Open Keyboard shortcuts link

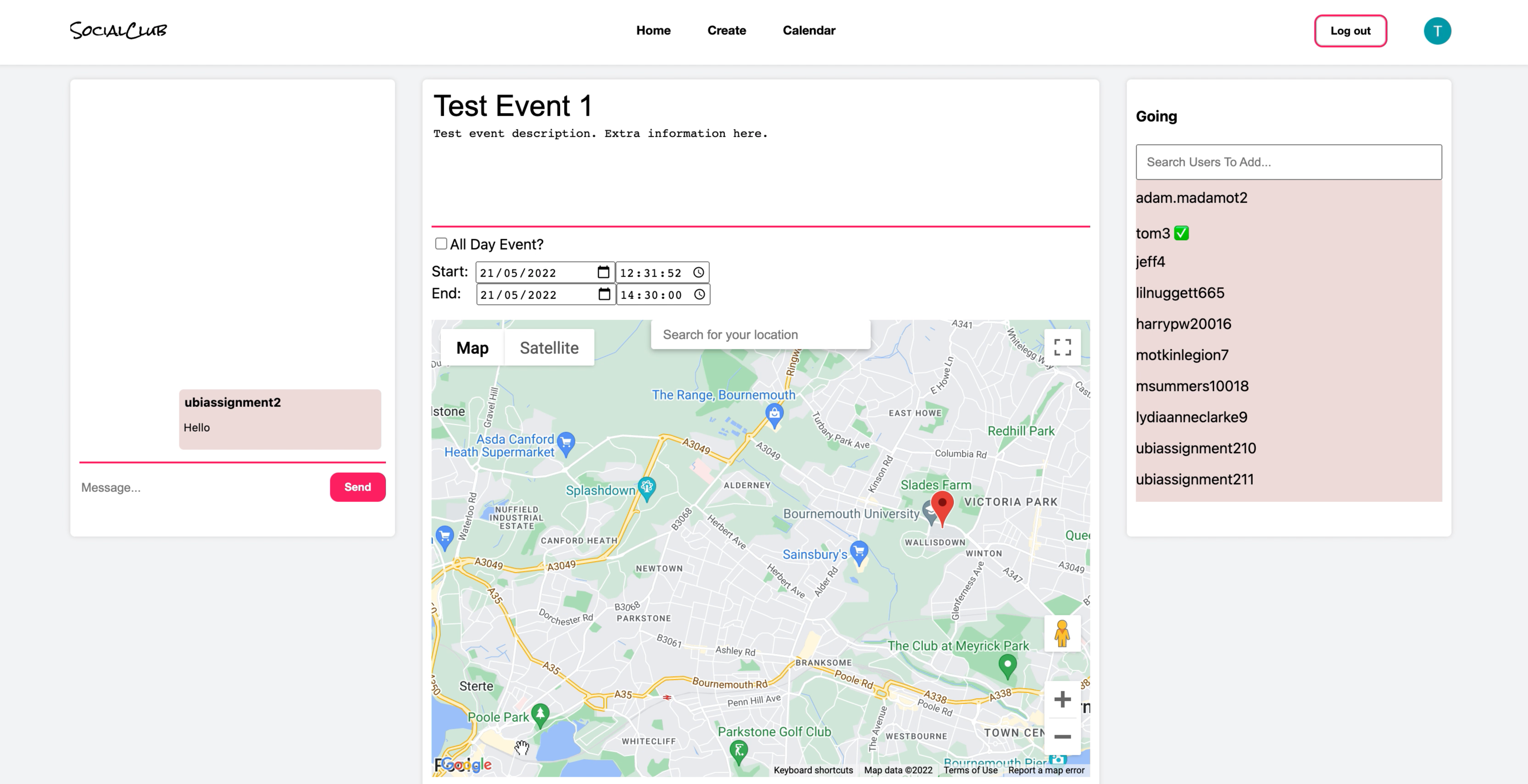coord(813,770)
